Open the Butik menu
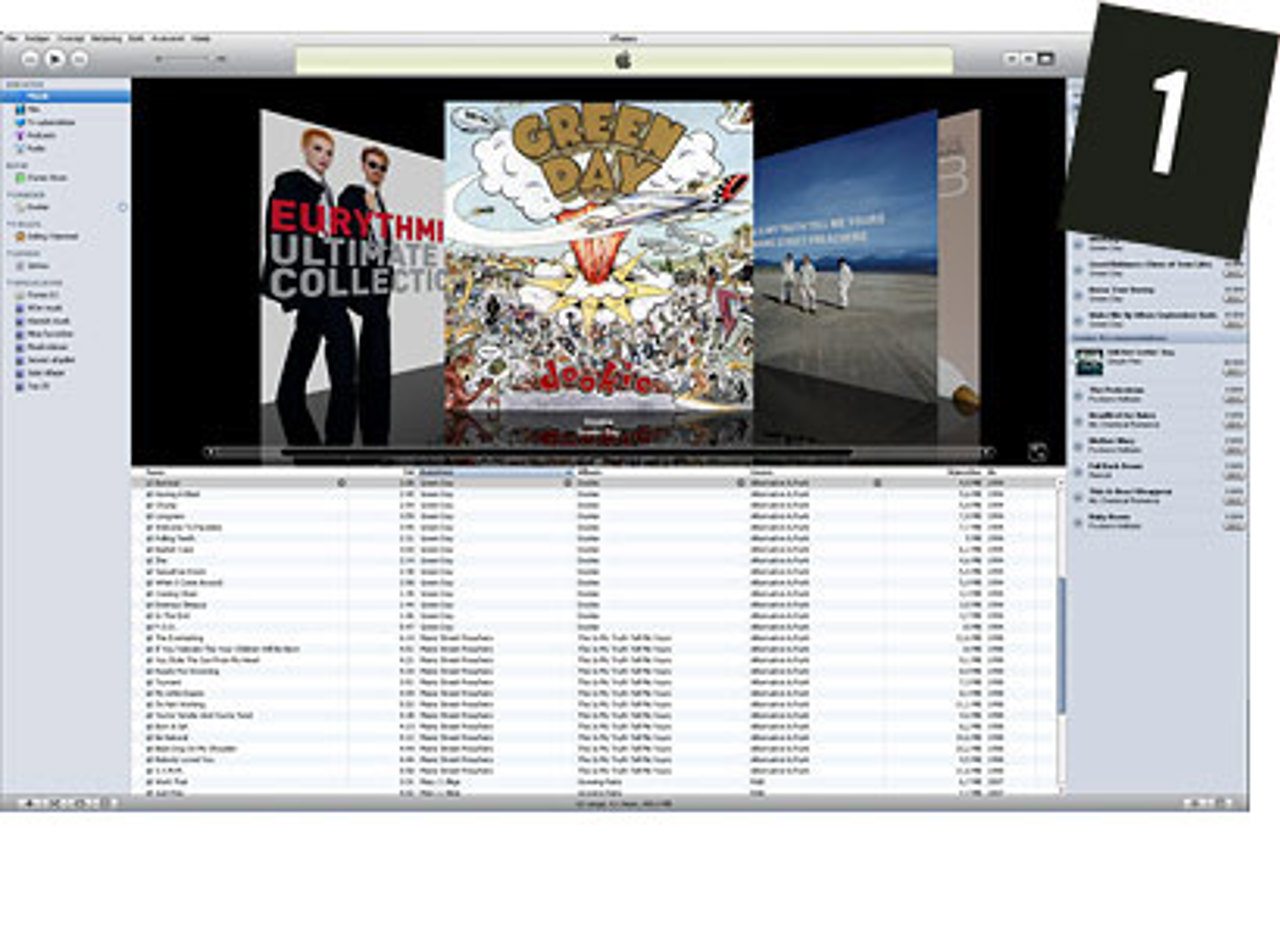Image resolution: width=1280 pixels, height=937 pixels. tap(136, 38)
